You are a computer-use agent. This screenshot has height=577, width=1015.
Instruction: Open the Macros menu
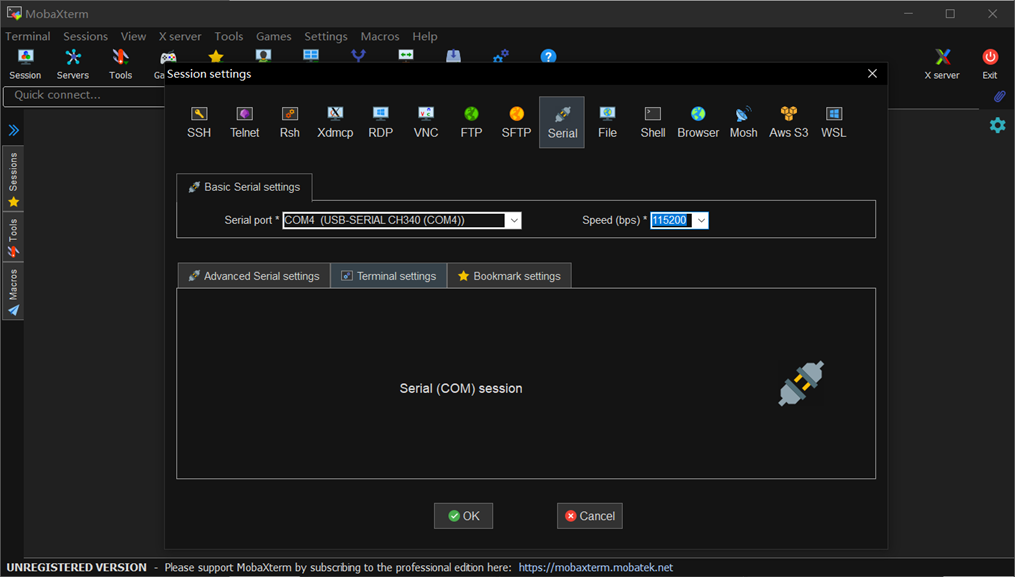click(x=380, y=36)
